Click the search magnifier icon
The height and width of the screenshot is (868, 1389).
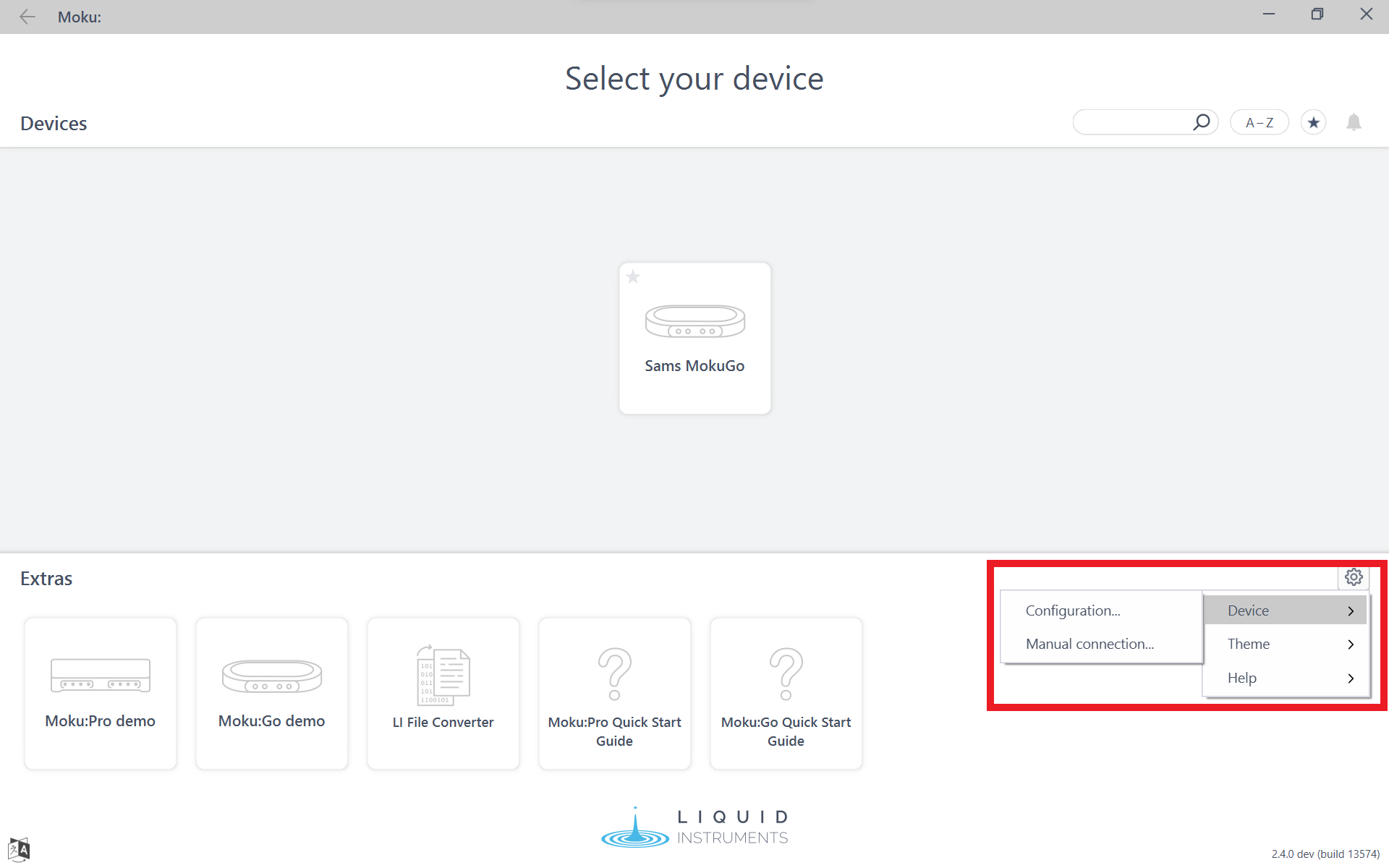[1201, 122]
